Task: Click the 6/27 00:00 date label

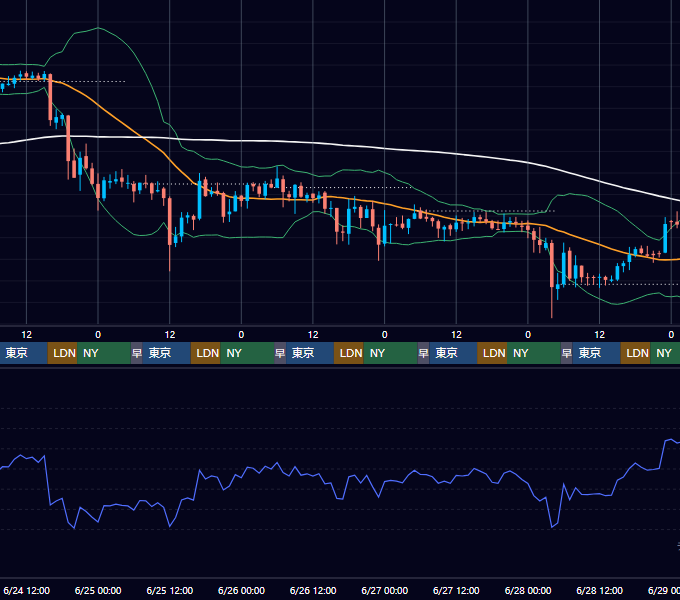Action: (384, 590)
